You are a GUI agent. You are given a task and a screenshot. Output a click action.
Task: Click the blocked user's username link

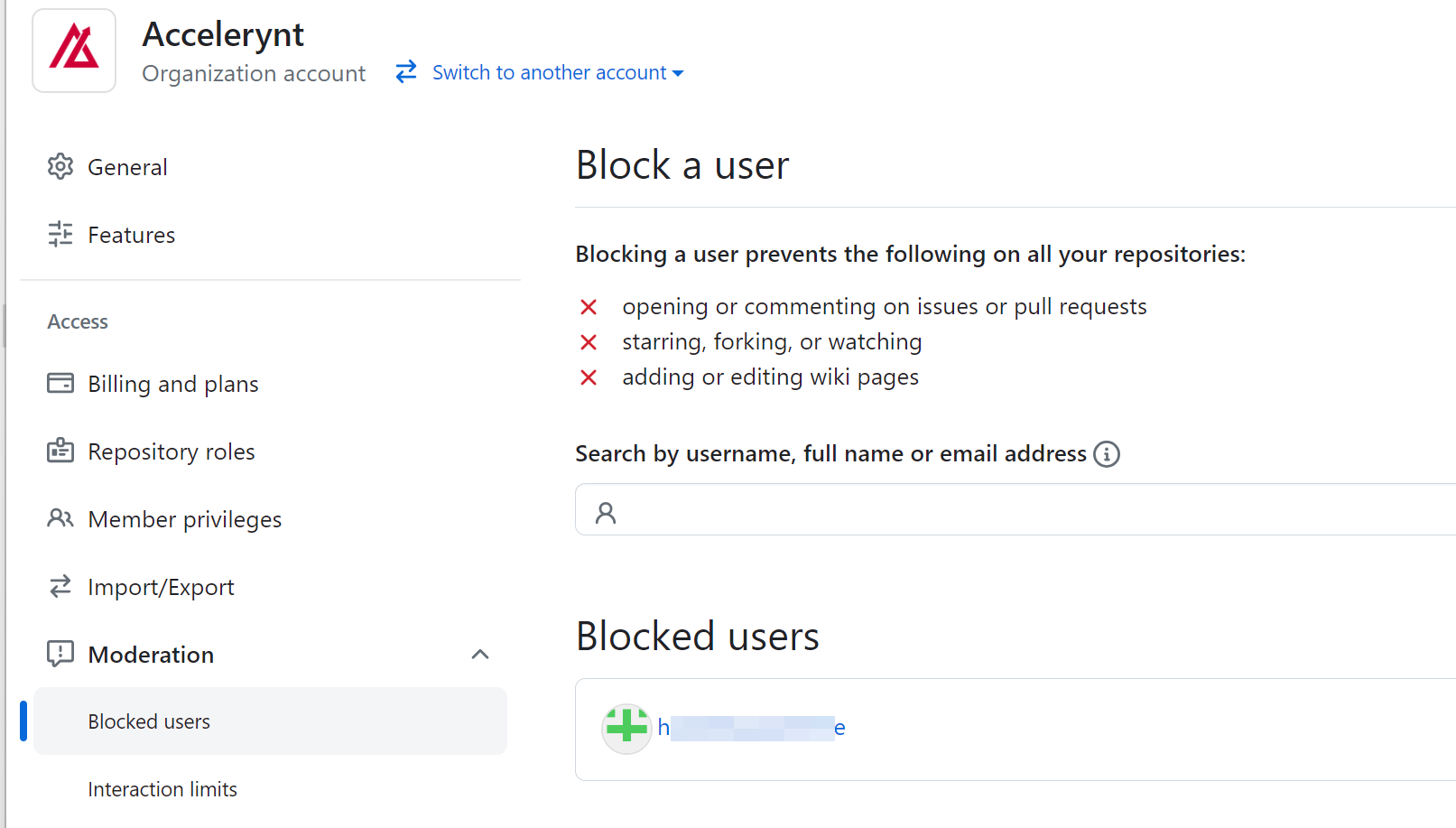click(x=751, y=728)
